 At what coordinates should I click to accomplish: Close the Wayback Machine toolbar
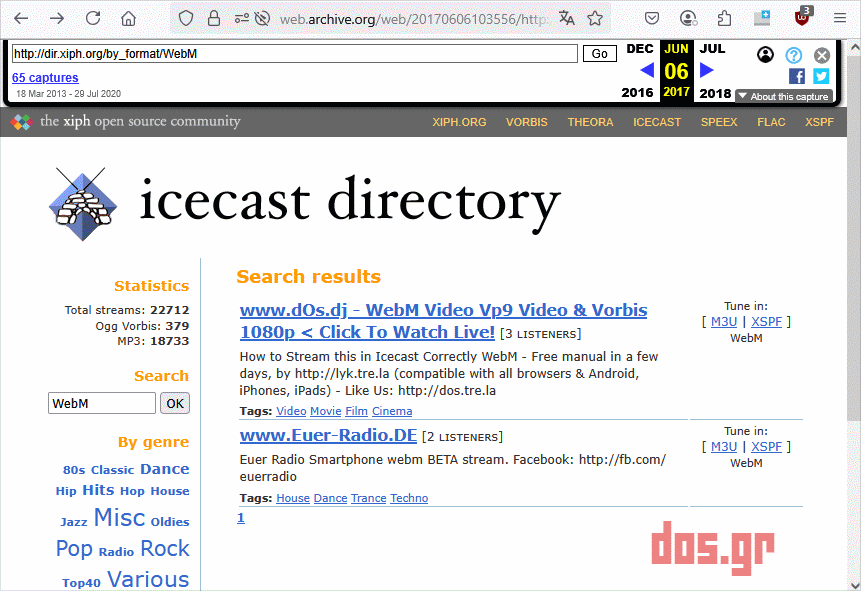822,55
